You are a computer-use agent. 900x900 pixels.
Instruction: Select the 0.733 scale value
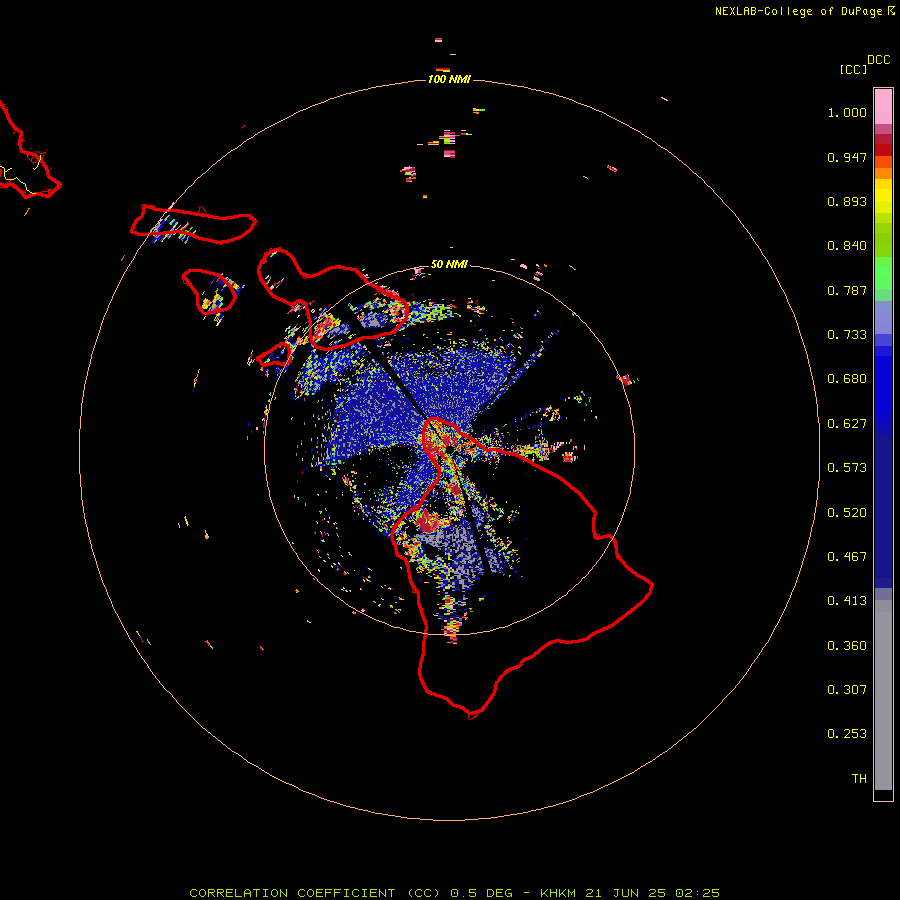847,335
